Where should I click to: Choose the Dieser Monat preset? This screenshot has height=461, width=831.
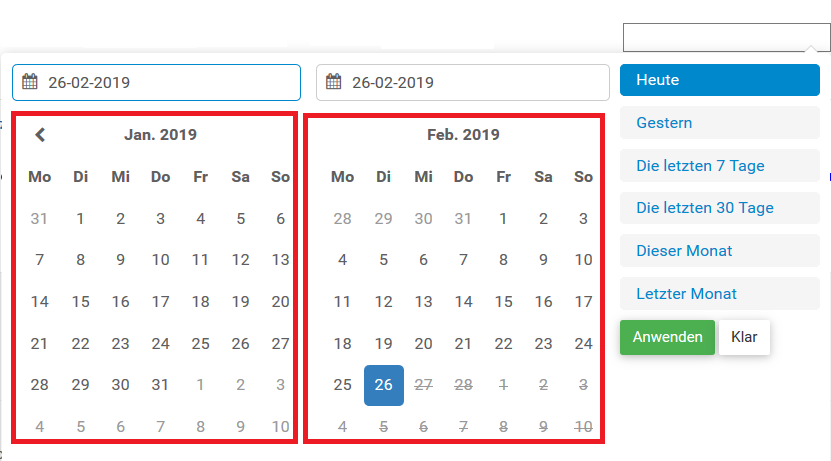coord(719,251)
